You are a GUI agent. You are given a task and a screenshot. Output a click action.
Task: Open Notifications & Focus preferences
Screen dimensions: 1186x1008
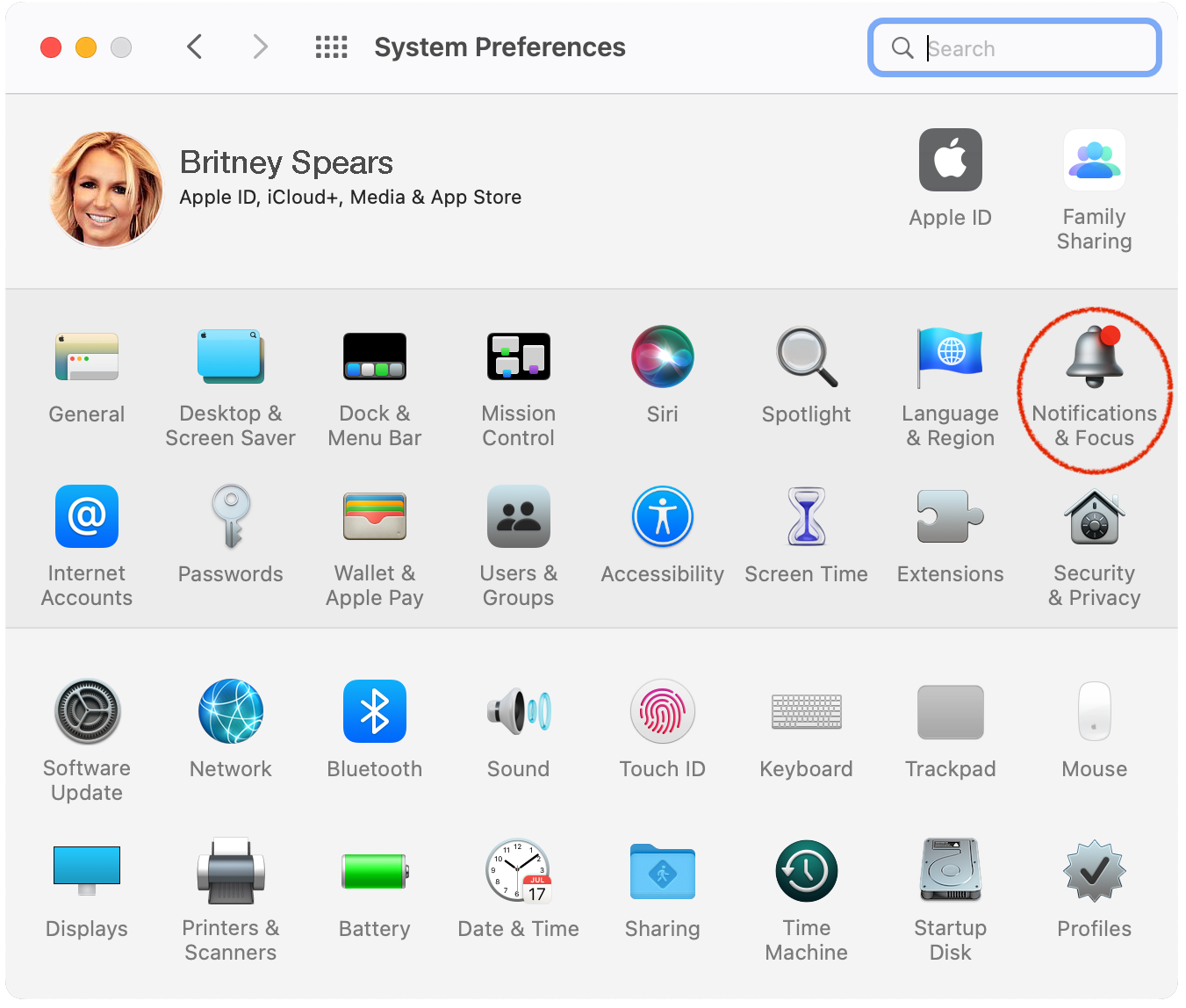coord(1094,378)
